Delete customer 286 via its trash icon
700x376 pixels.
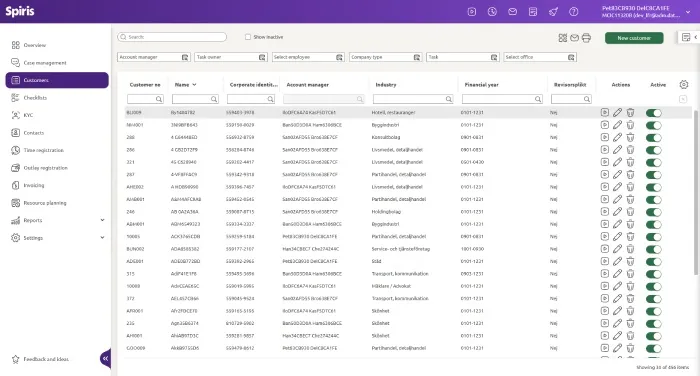[x=630, y=150]
